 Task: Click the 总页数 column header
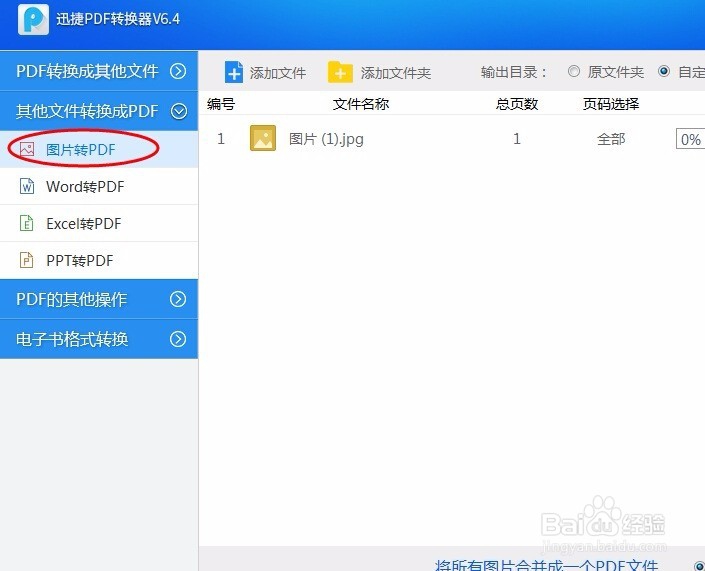[517, 104]
